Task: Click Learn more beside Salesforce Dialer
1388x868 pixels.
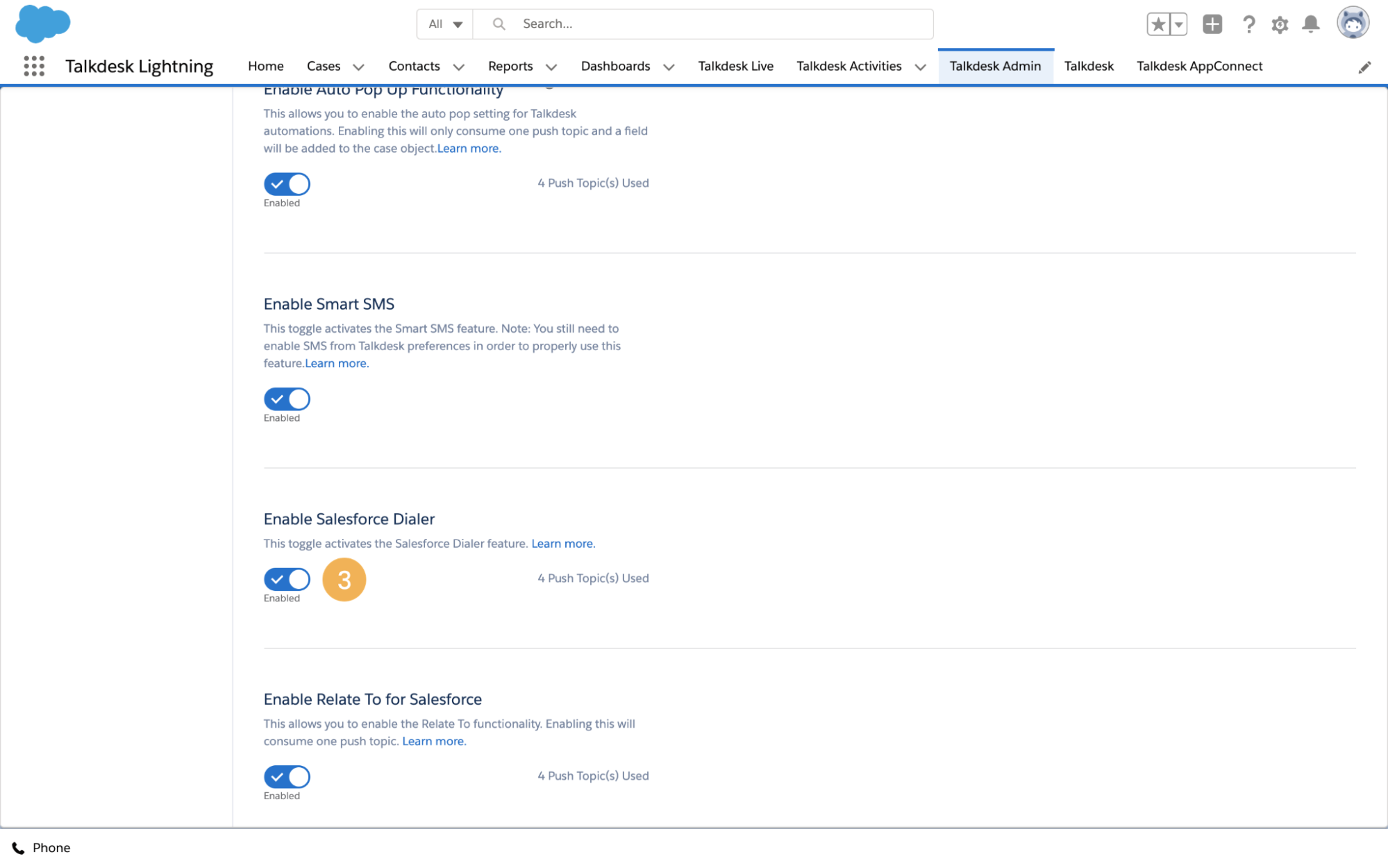Action: point(562,543)
